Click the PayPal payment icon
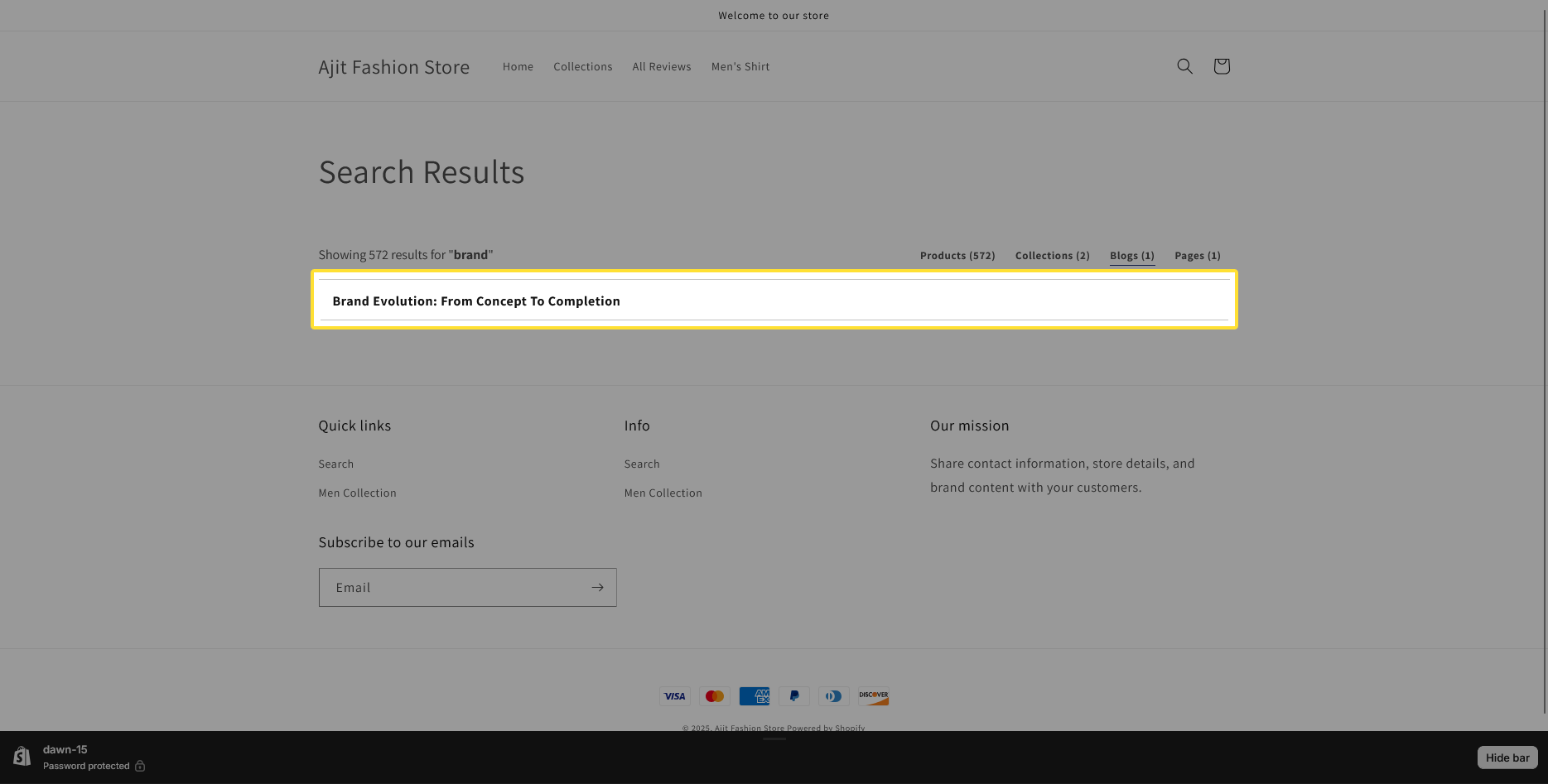This screenshot has height=784, width=1548. pyautogui.click(x=793, y=696)
